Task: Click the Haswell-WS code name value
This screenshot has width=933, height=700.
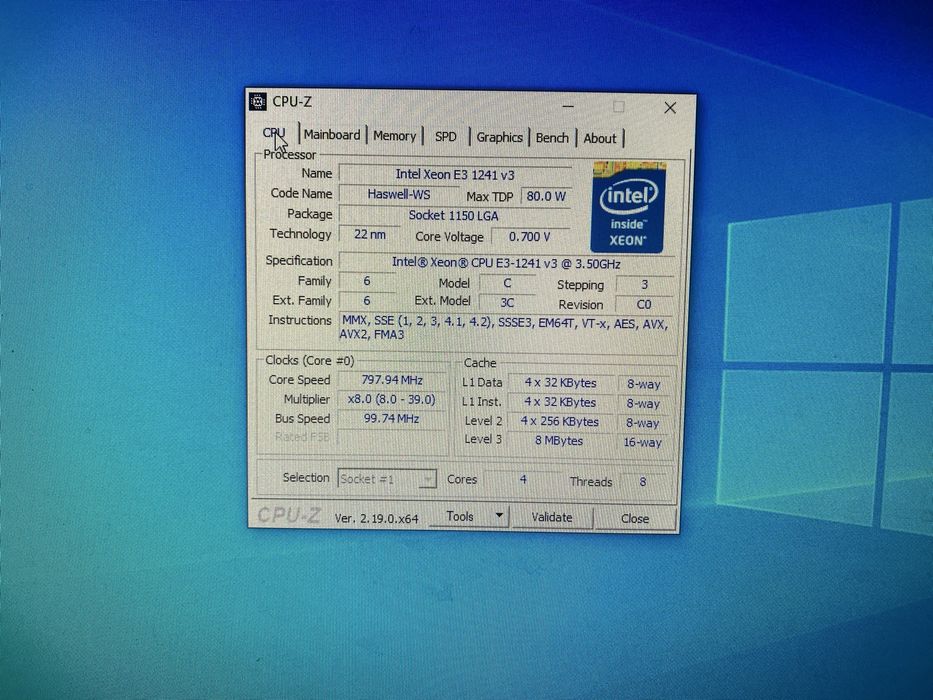Action: click(x=399, y=194)
